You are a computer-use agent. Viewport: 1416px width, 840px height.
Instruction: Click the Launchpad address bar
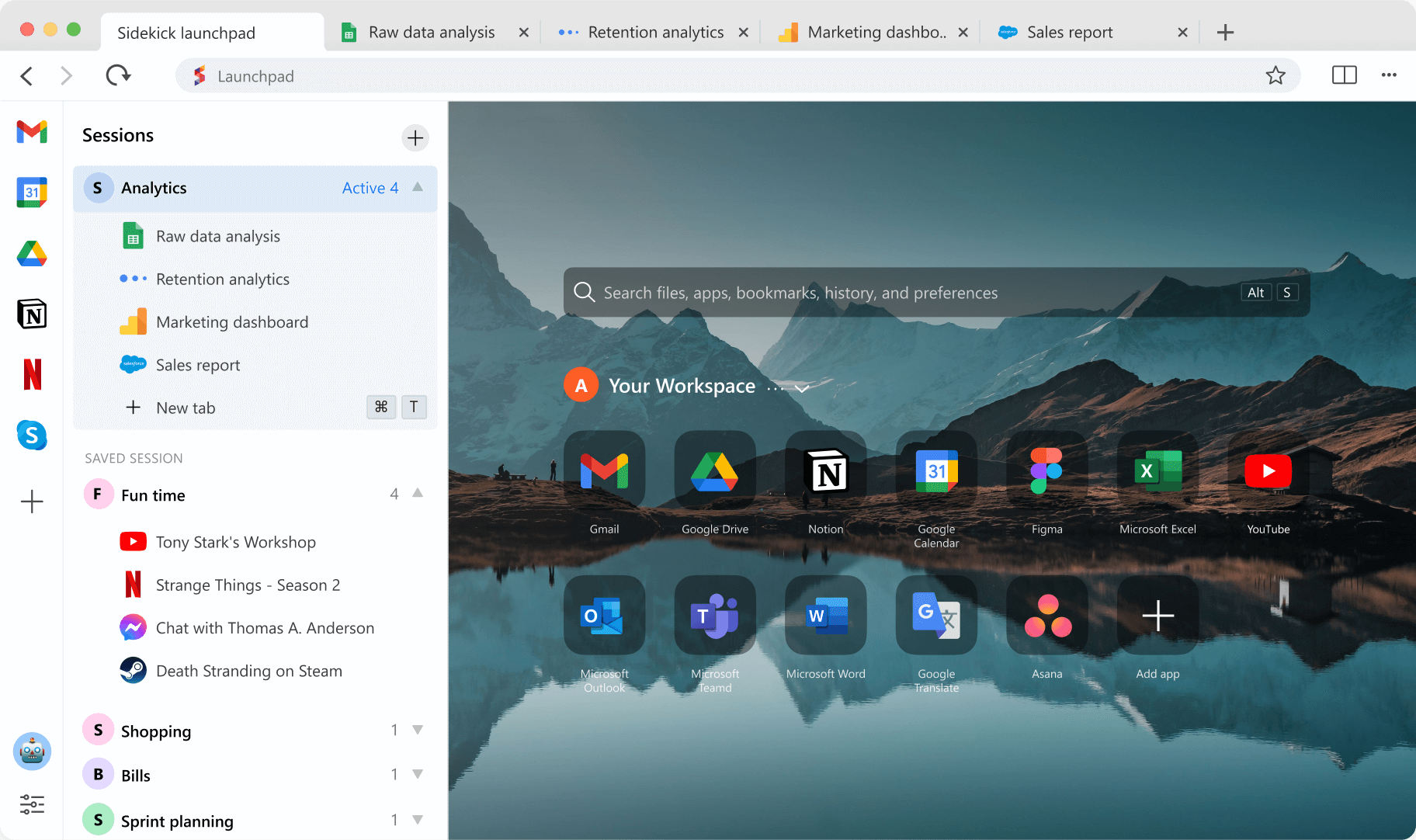(x=737, y=75)
